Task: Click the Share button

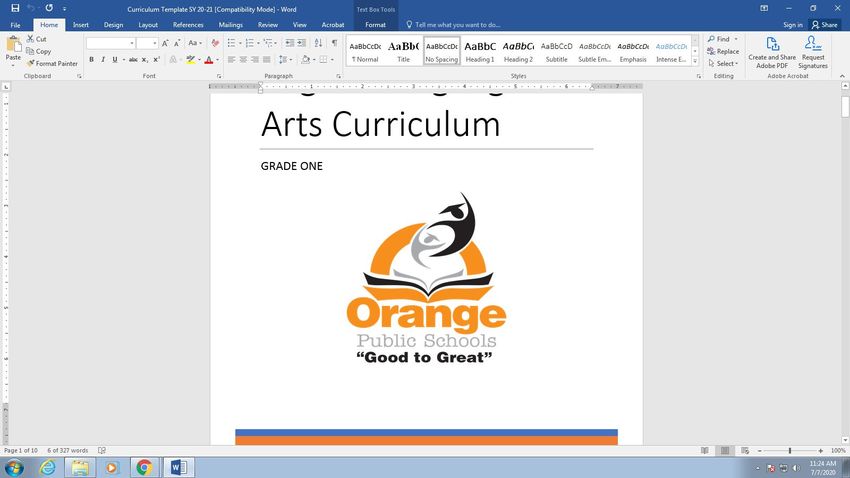Action: [x=824, y=25]
